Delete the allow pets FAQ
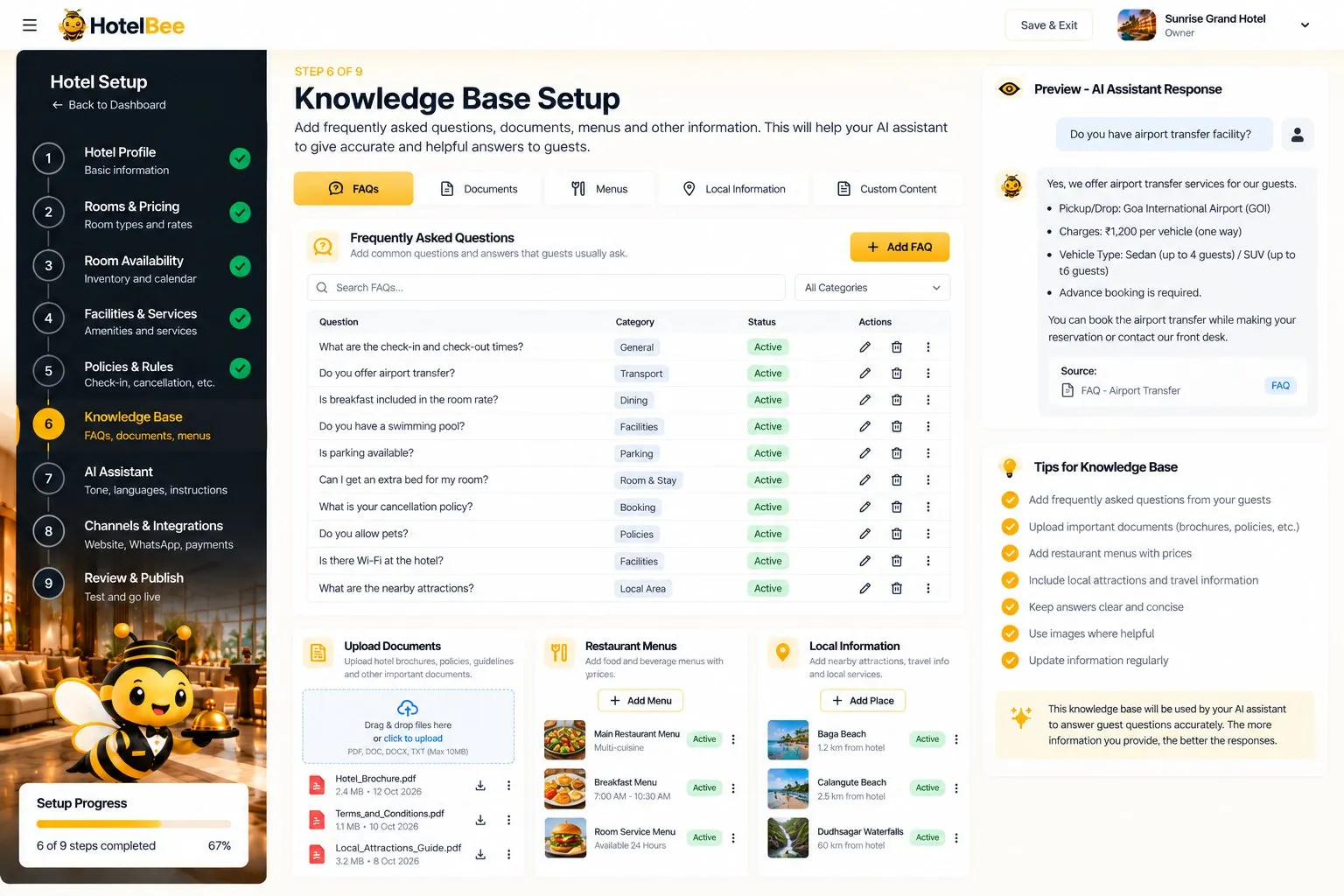The image size is (1344, 896). coord(896,534)
